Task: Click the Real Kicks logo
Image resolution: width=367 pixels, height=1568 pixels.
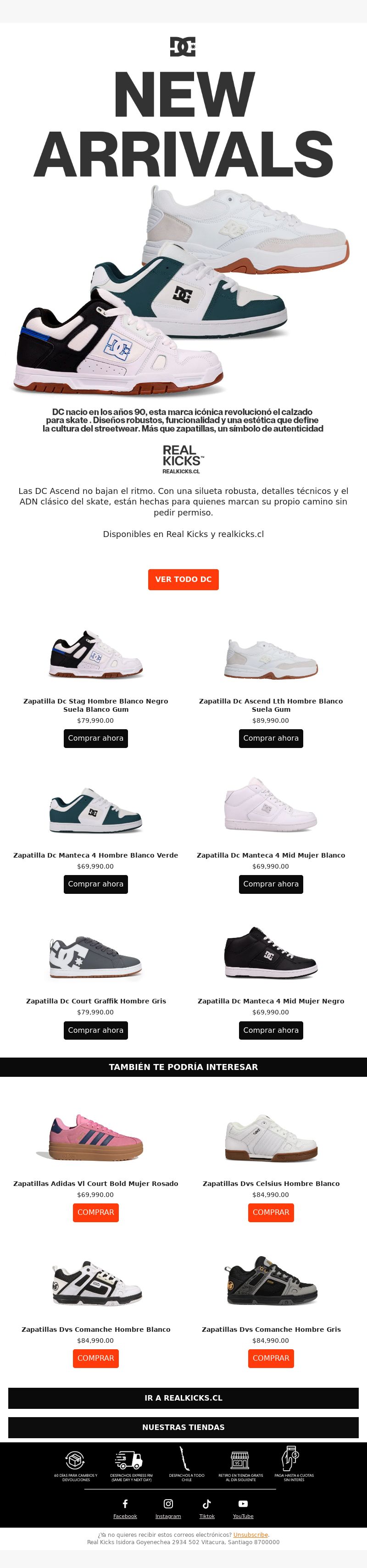Action: coord(183,459)
